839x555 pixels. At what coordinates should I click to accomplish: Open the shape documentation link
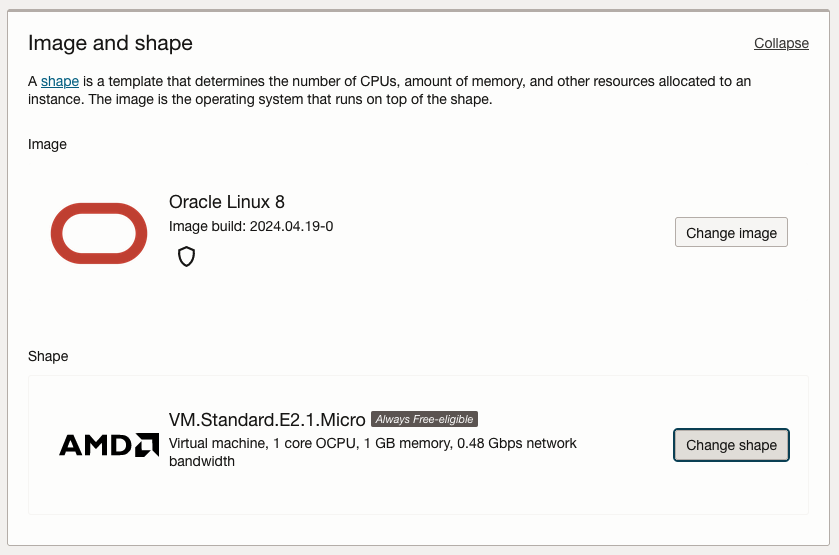pyautogui.click(x=60, y=81)
